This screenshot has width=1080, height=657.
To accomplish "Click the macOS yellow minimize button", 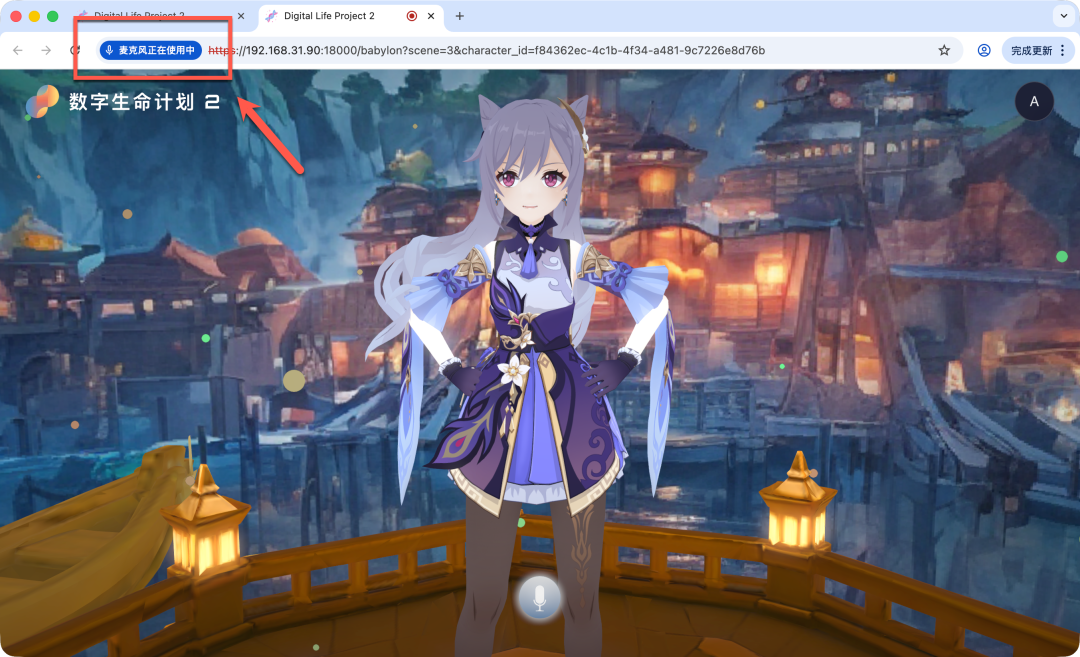I will 34,16.
